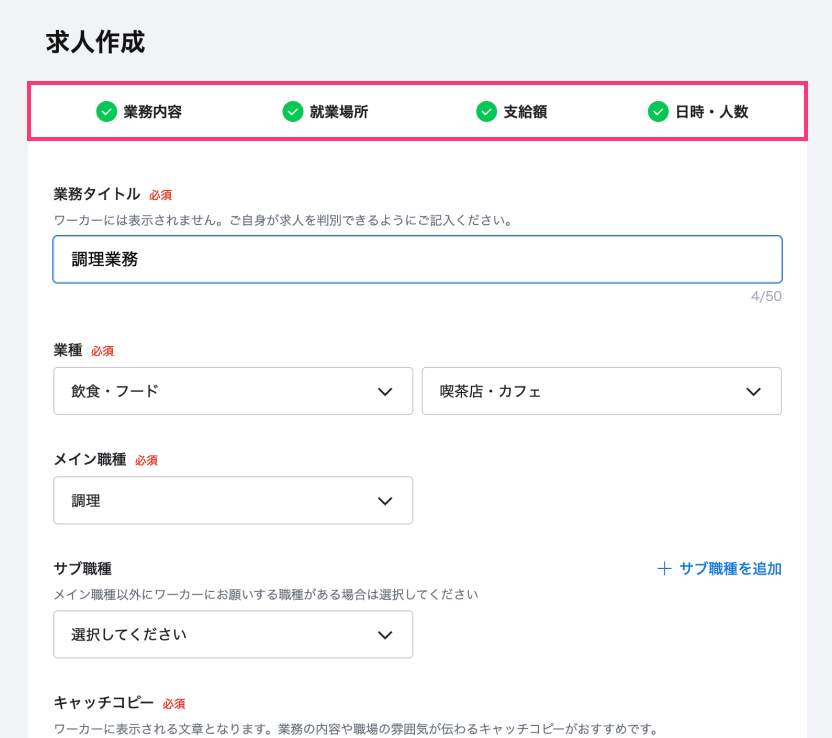Click the キャッチコピー field label
Viewport: 832px width, 738px height.
103,703
